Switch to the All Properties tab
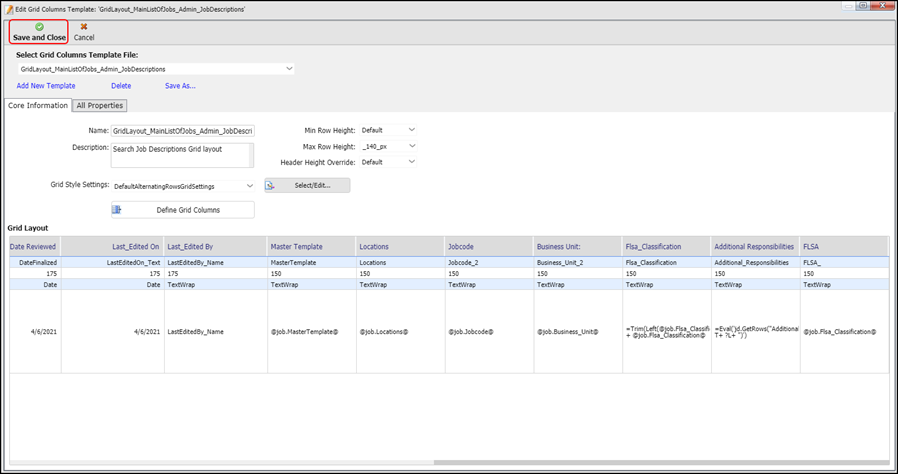Viewport: 899px width, 474px height. pos(99,106)
